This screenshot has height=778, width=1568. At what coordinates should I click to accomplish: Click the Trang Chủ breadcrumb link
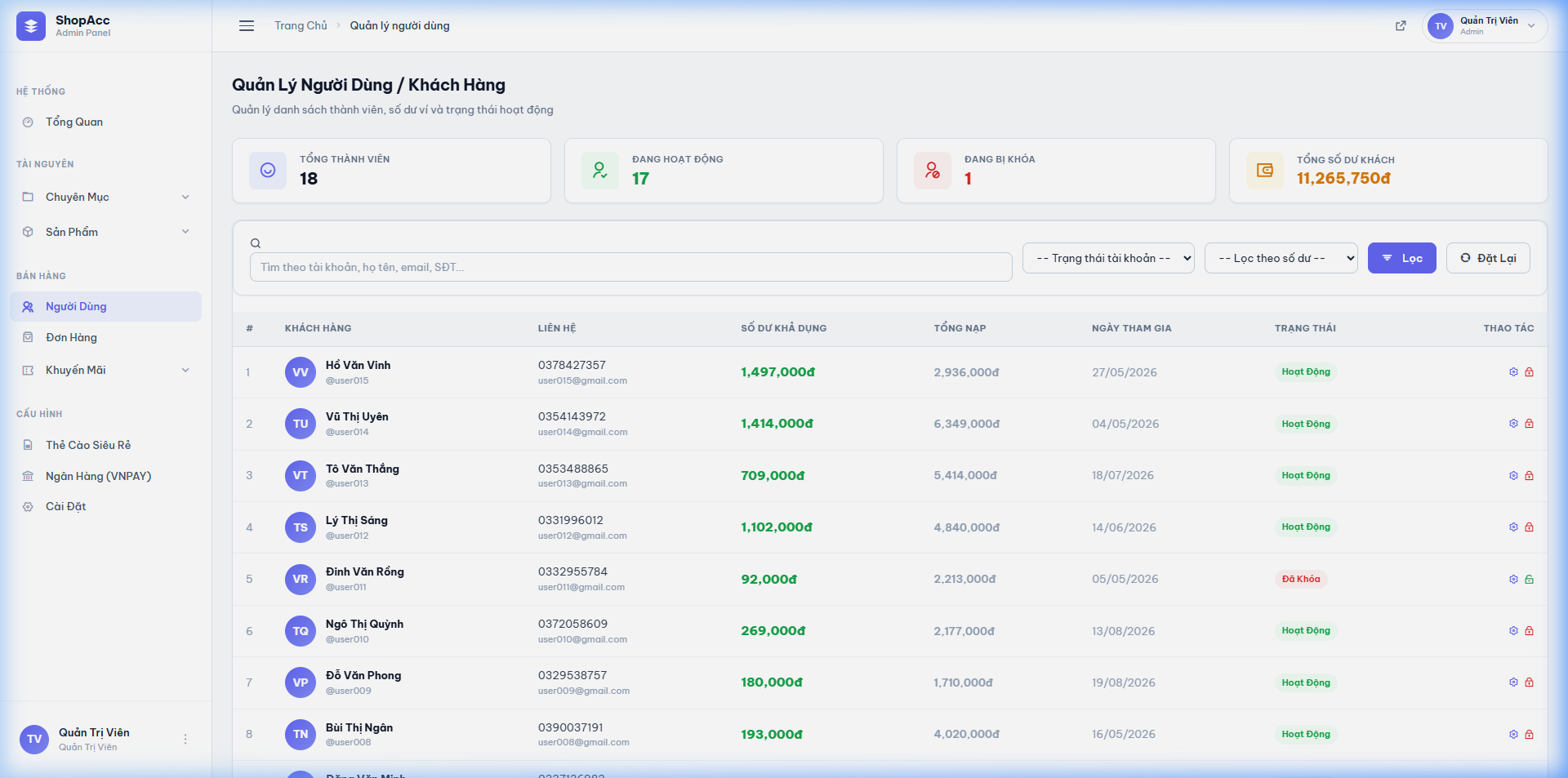tap(301, 26)
